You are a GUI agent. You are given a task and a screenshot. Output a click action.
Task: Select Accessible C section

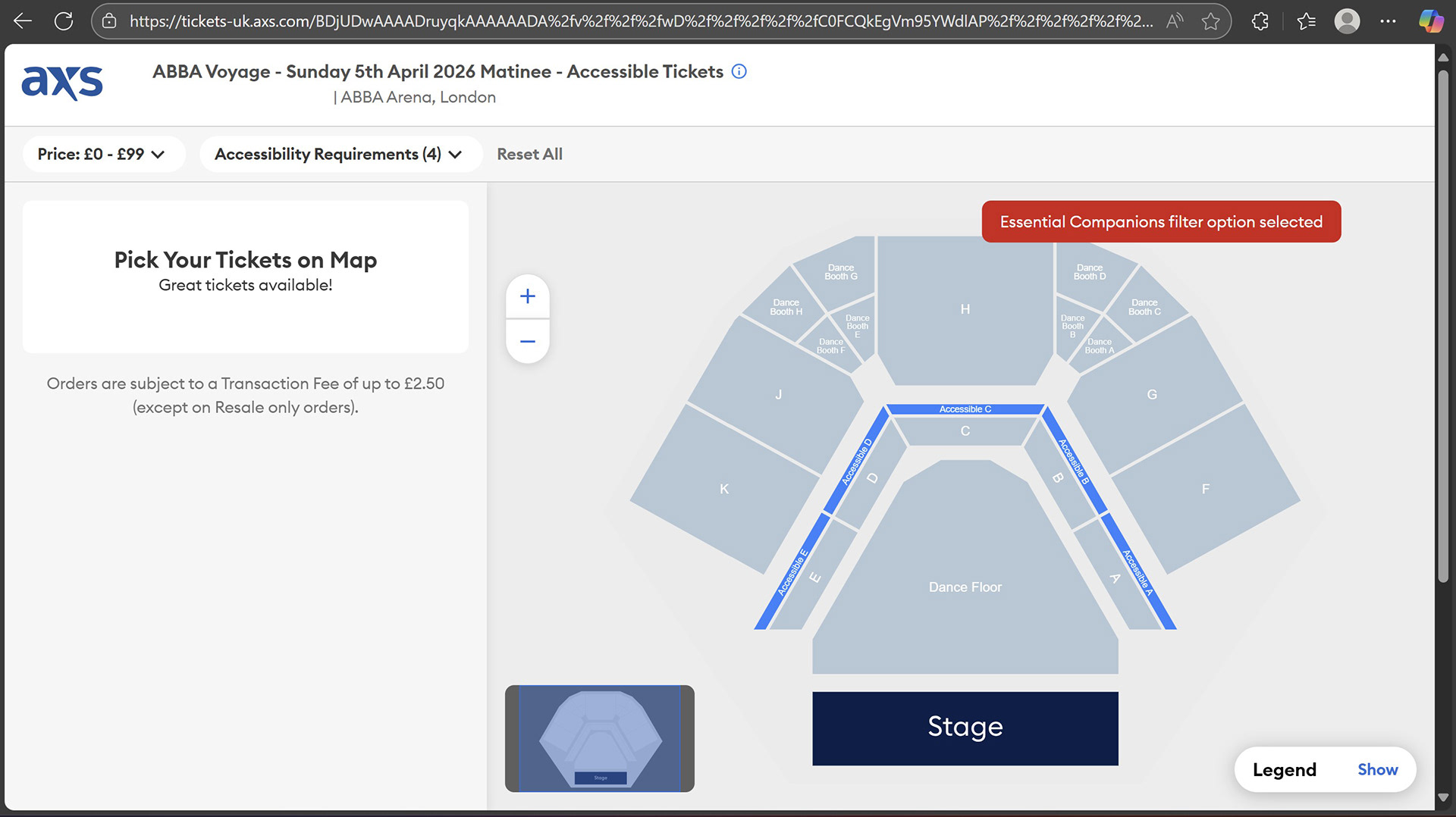(965, 409)
